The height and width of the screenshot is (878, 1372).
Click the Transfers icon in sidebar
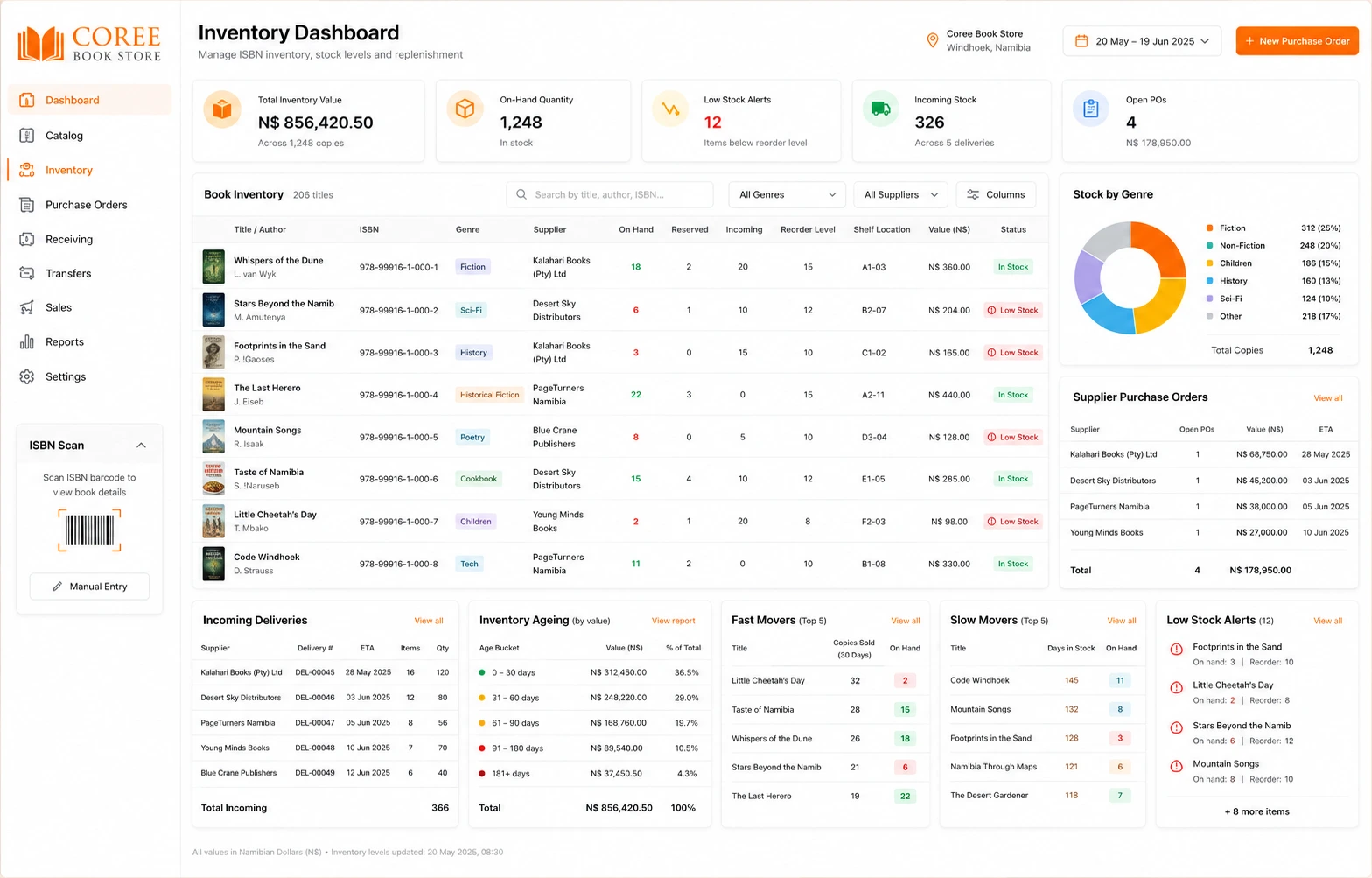(x=27, y=273)
